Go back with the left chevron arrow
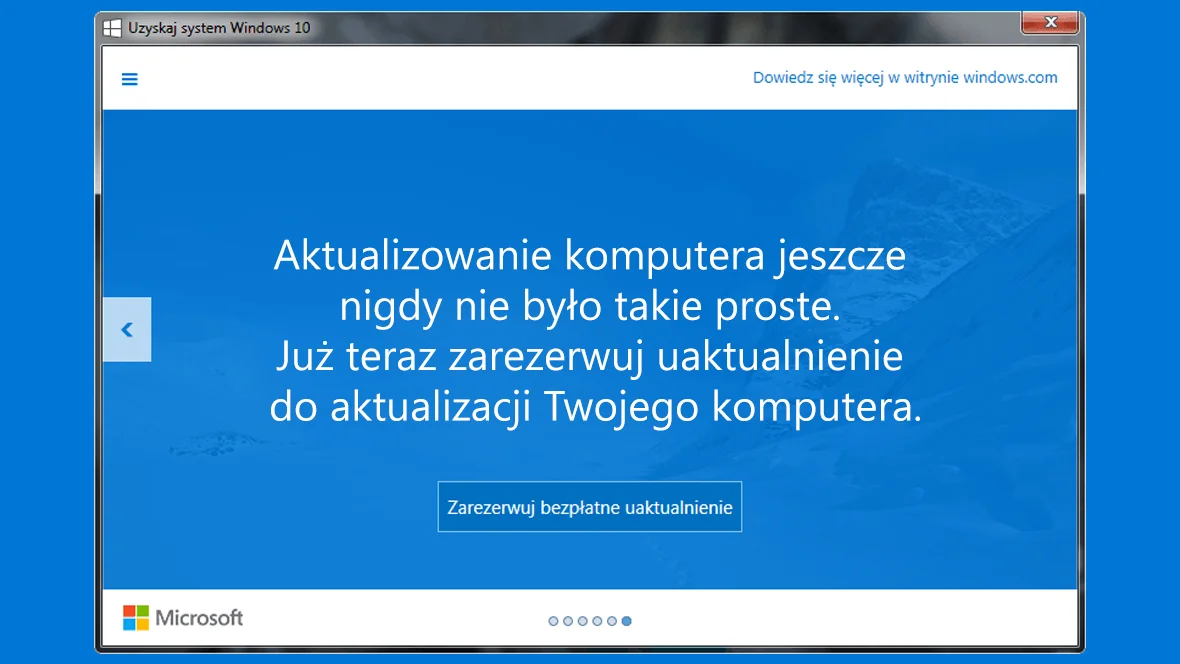 coord(127,330)
